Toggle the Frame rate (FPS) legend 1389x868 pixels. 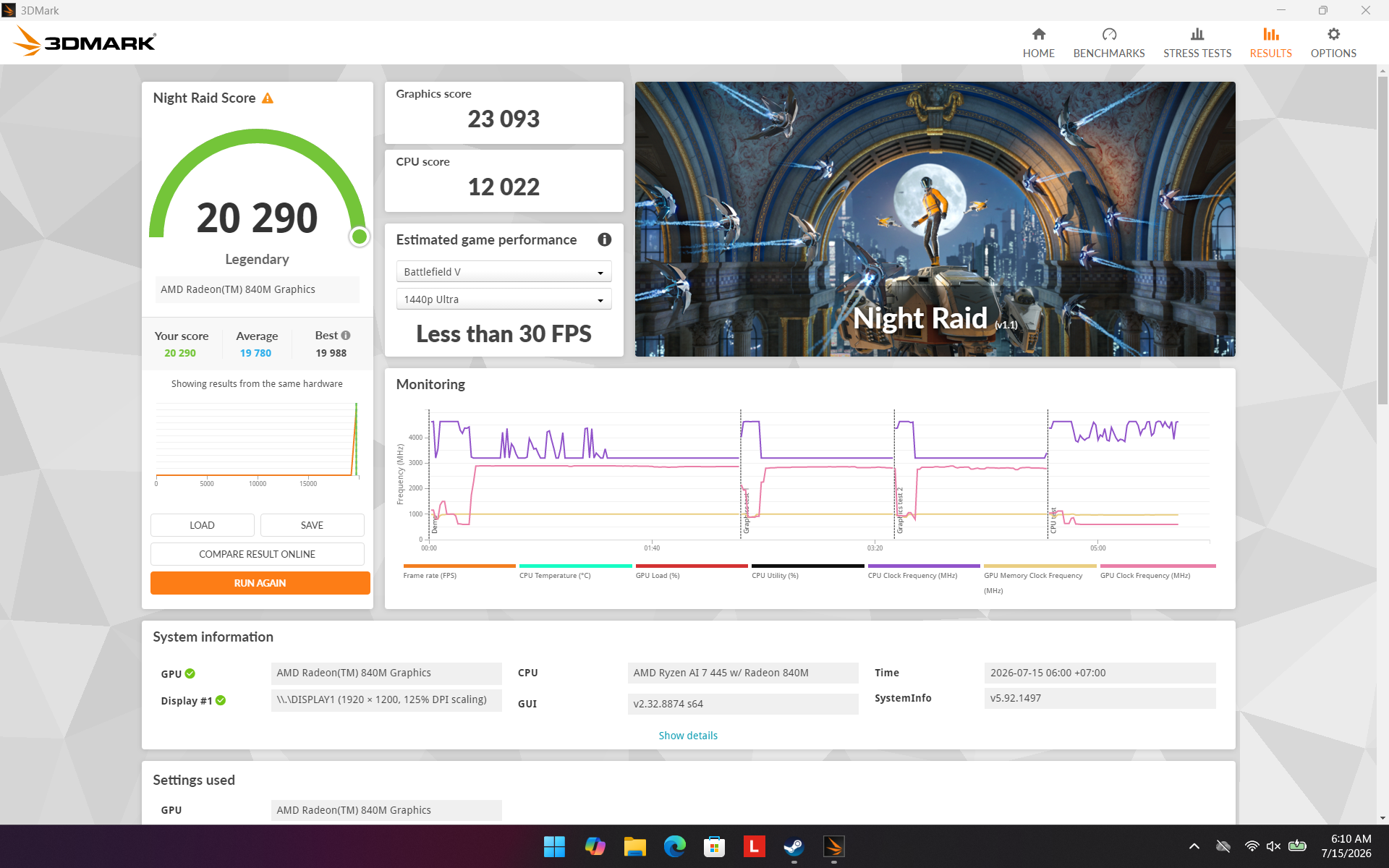click(x=459, y=571)
